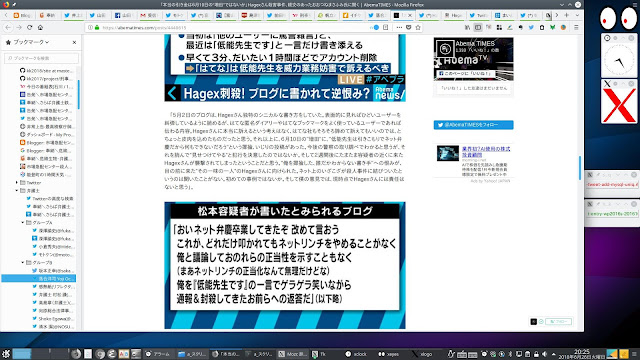This screenshot has width=640, height=360.
Task: Click the Twitter bird extension icon in toolbar
Action: point(531,27)
